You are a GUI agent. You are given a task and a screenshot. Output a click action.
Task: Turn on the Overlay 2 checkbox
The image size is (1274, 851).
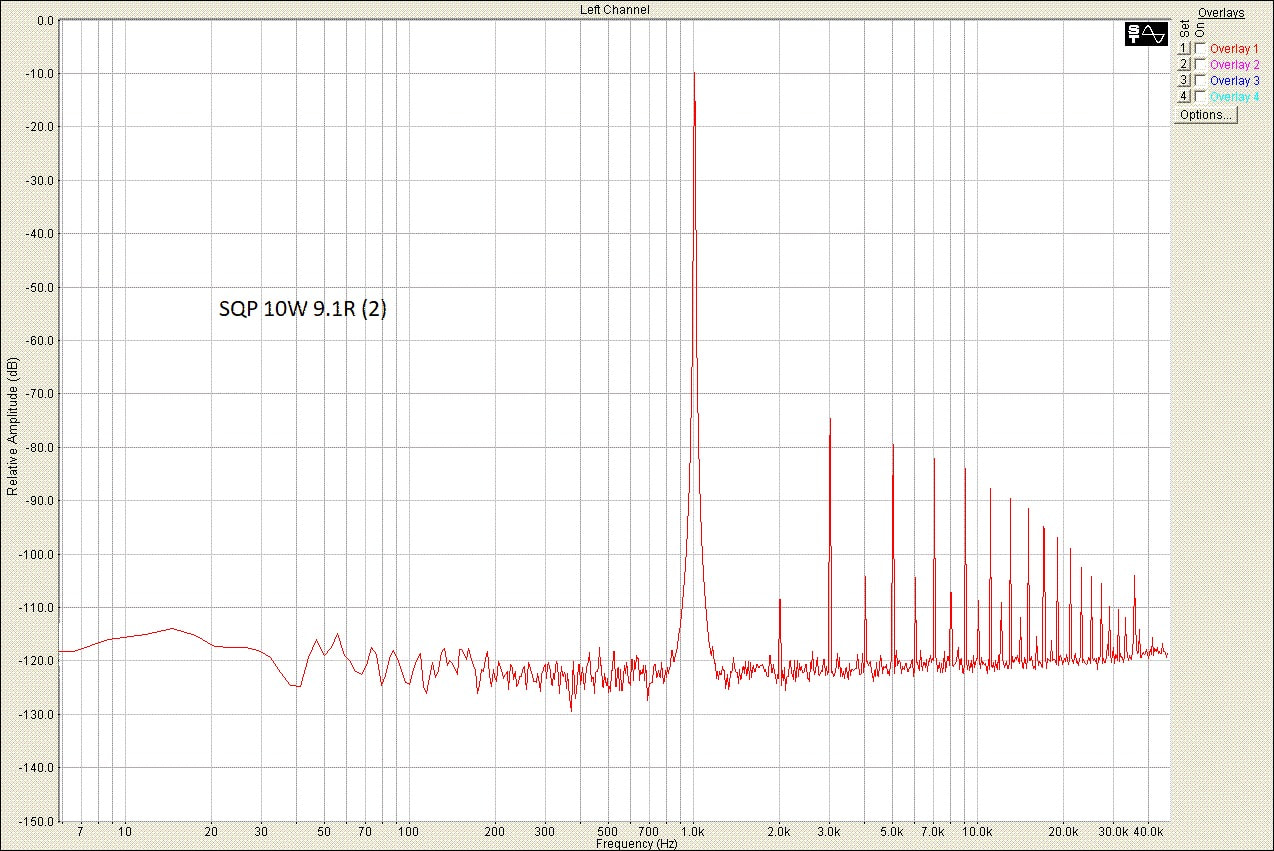point(1200,64)
